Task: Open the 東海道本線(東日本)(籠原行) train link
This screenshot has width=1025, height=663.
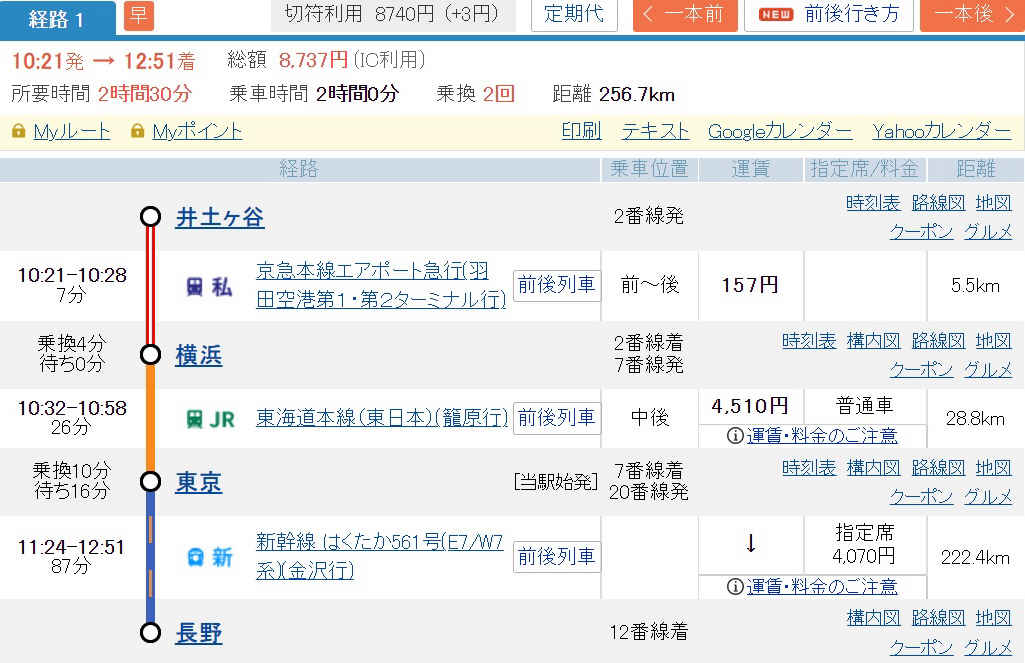Action: point(382,418)
